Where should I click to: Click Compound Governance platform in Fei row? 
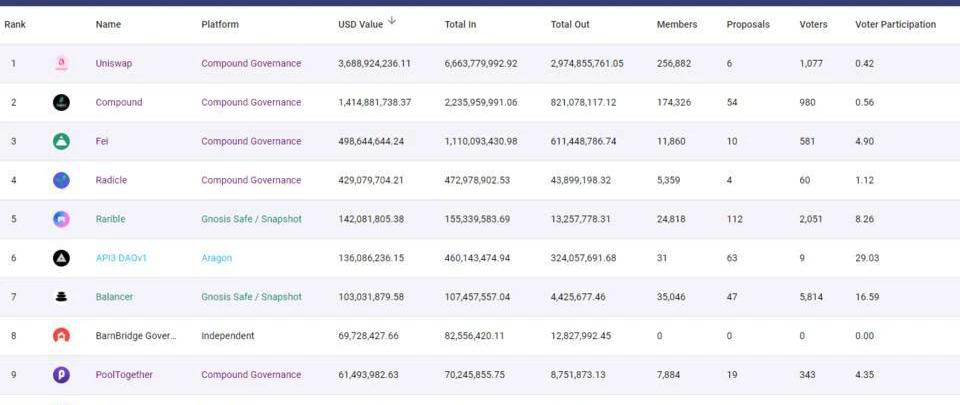coord(251,141)
